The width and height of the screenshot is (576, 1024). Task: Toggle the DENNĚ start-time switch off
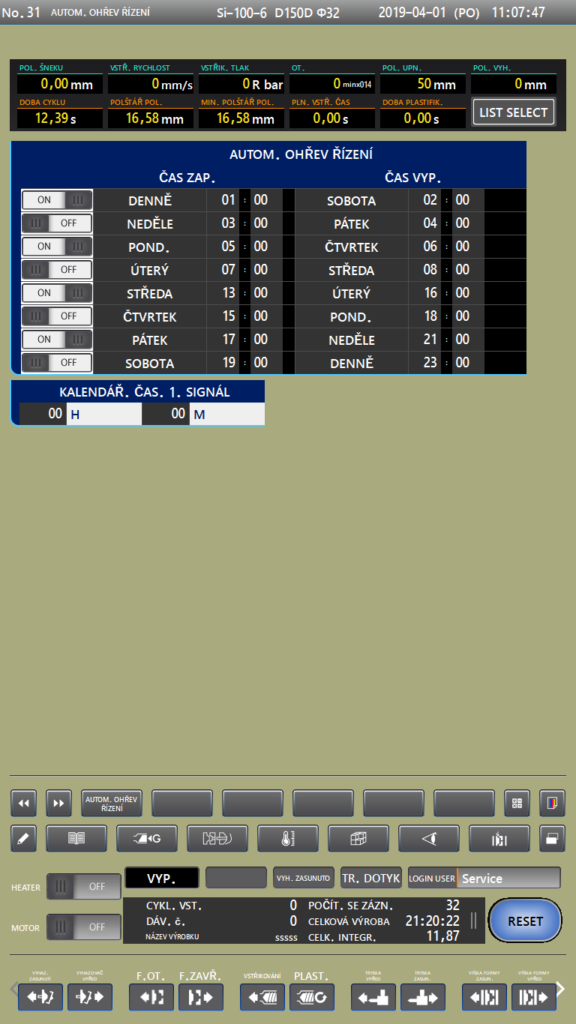[x=57, y=200]
